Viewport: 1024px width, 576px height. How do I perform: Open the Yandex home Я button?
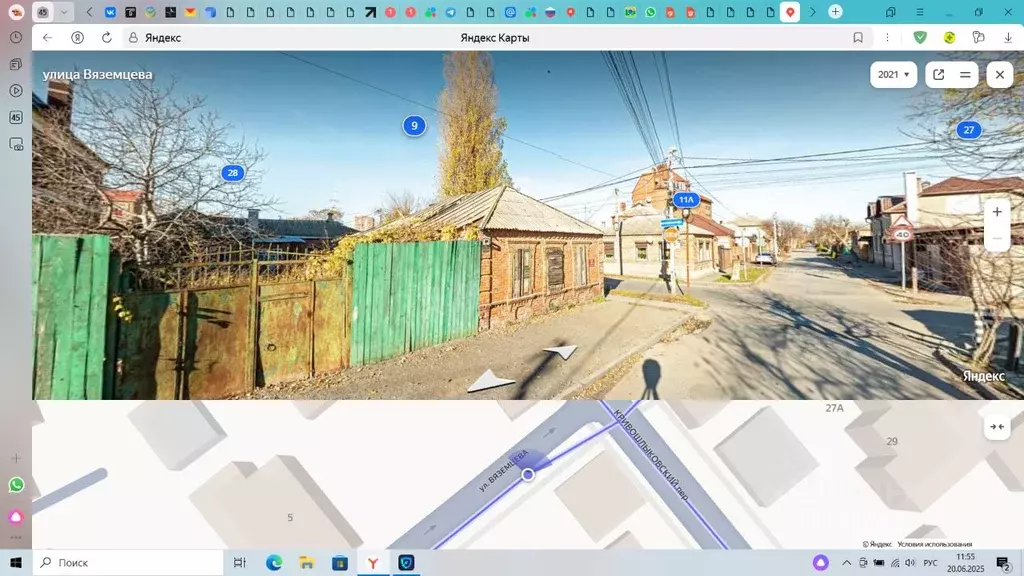point(77,38)
